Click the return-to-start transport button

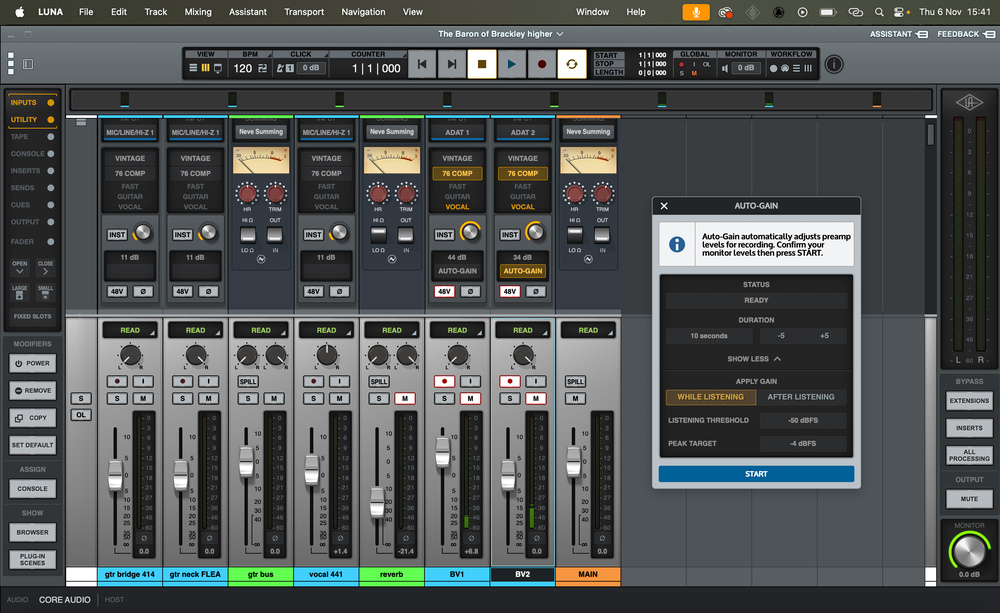coord(422,64)
